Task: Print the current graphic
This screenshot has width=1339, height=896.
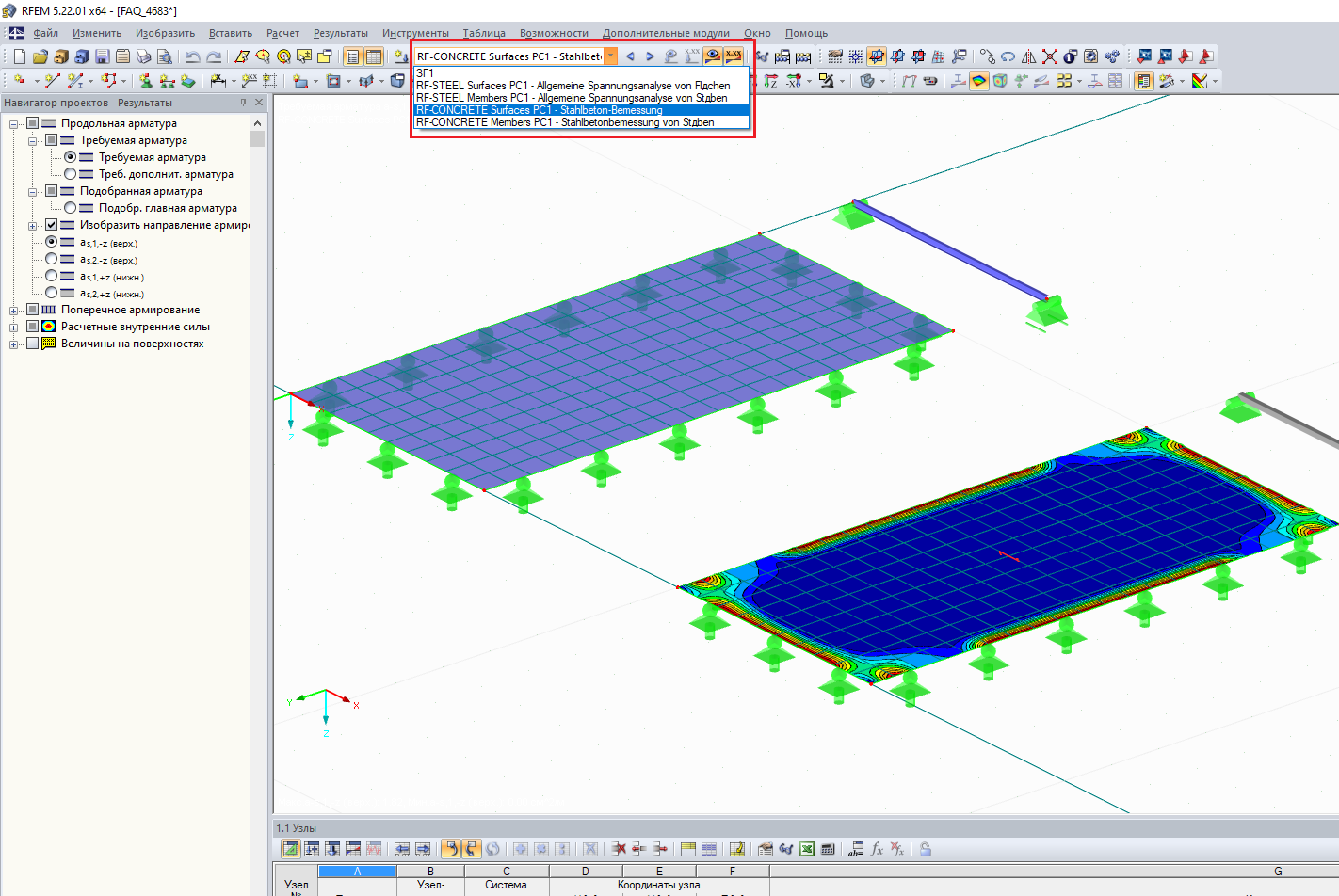Action: point(143,56)
